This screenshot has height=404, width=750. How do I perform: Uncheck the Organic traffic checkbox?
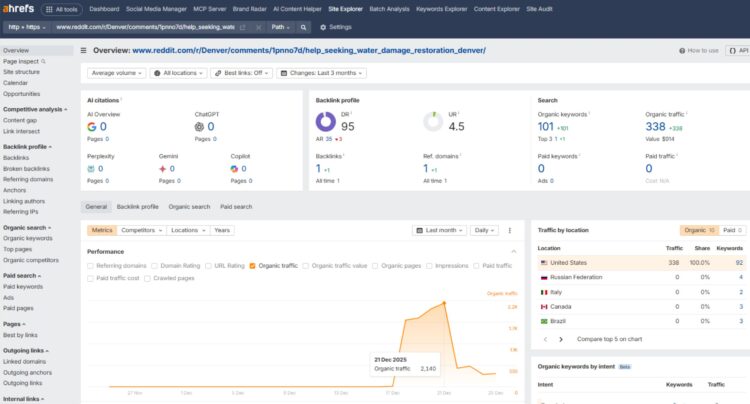click(x=253, y=266)
